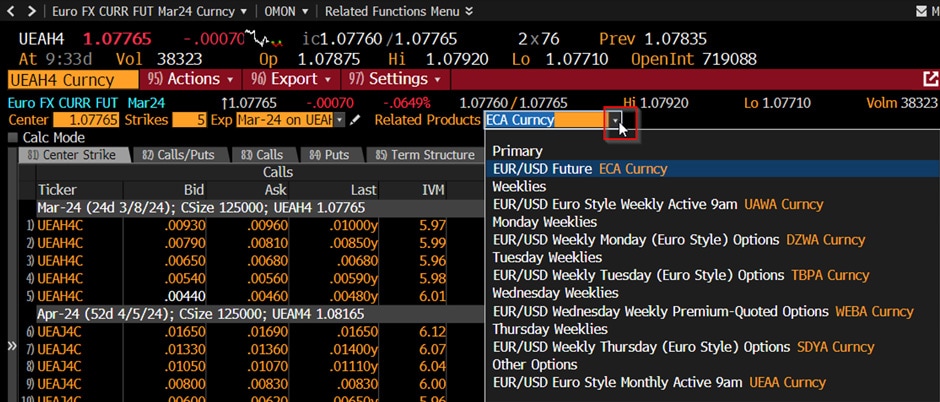Choose EUR/USD Weekly Monday (Euro Style) Options
This screenshot has height=402, width=940.
[678, 240]
